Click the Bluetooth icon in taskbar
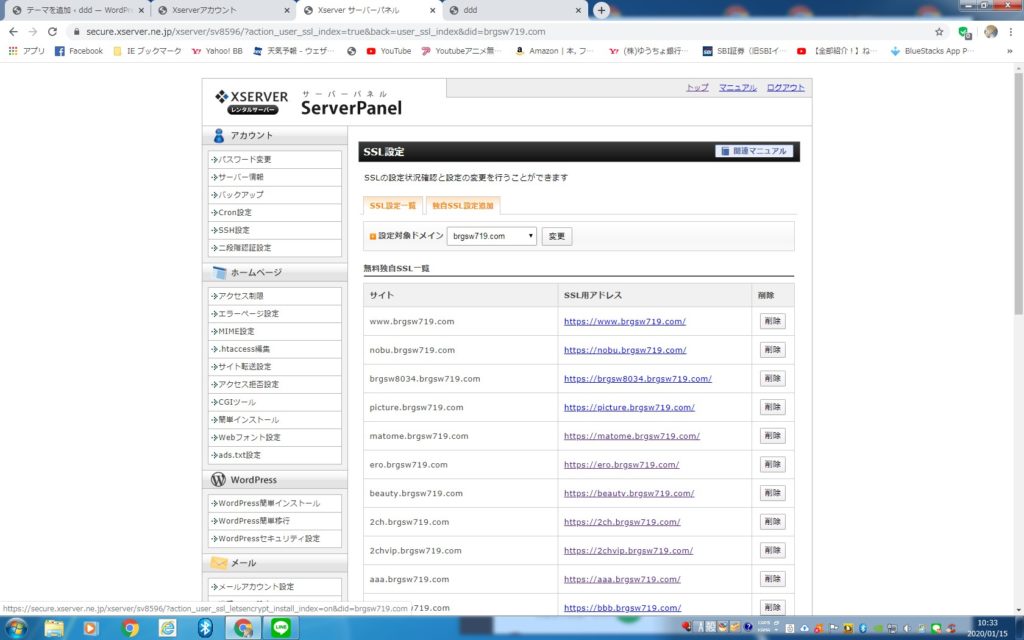The height and width of the screenshot is (640, 1024). click(205, 627)
